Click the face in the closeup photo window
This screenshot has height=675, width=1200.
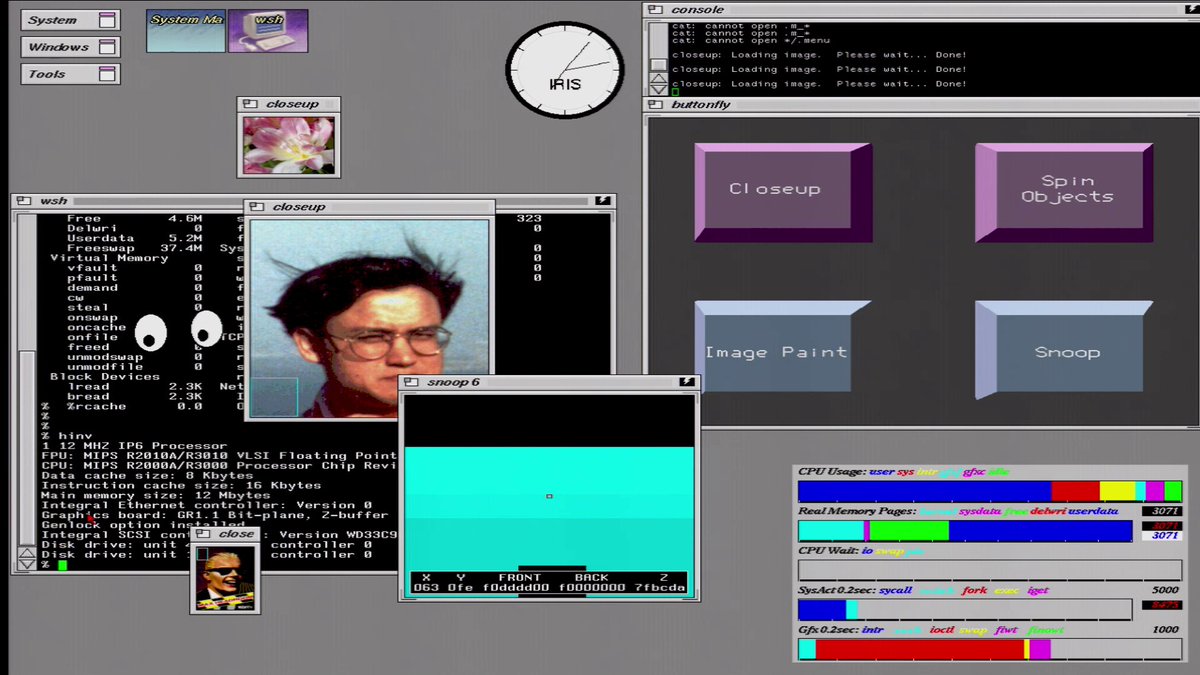click(385, 335)
